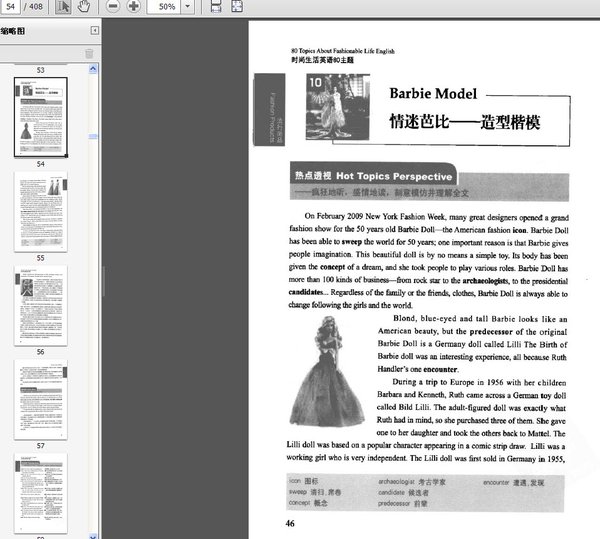Zoom in with the plus button

pyautogui.click(x=133, y=7)
